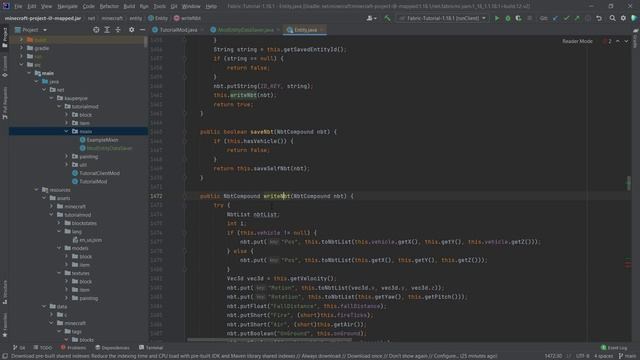Image resolution: width=640 pixels, height=360 pixels.
Task: Open the Event Log
Action: 614,348
